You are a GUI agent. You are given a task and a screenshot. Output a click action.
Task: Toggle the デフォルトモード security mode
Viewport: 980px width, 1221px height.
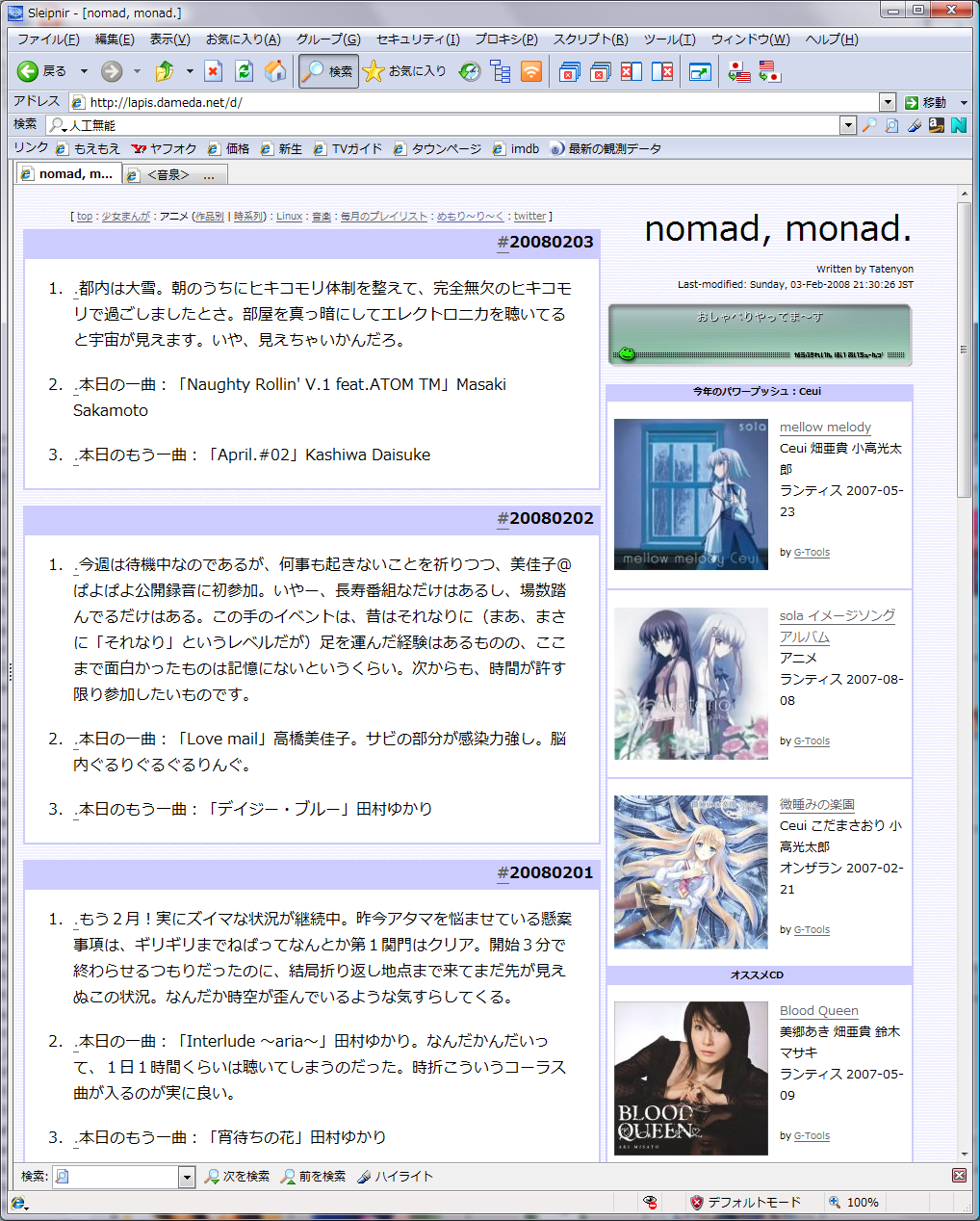click(745, 1202)
